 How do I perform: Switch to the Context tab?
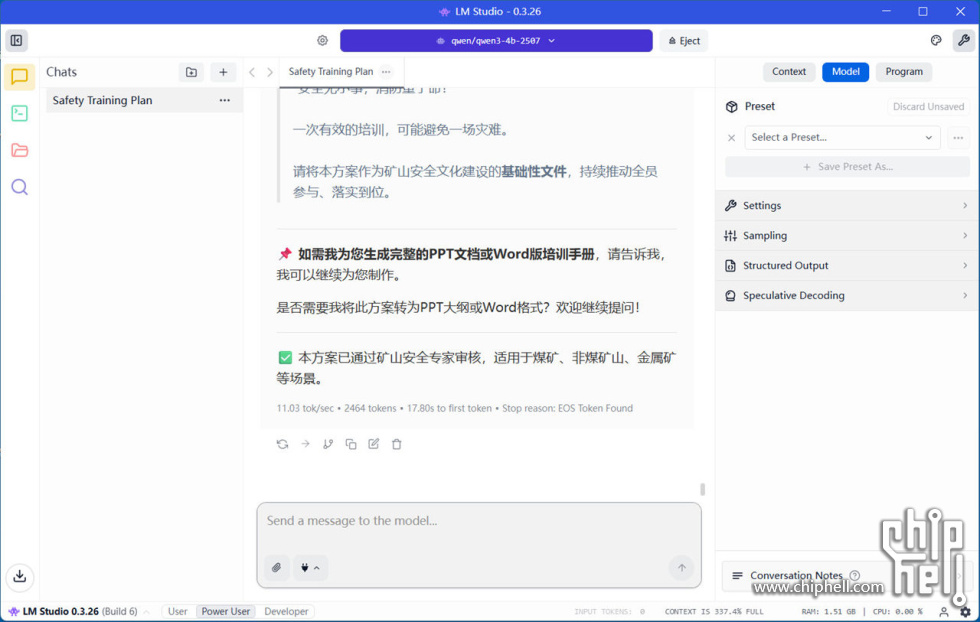pyautogui.click(x=789, y=71)
